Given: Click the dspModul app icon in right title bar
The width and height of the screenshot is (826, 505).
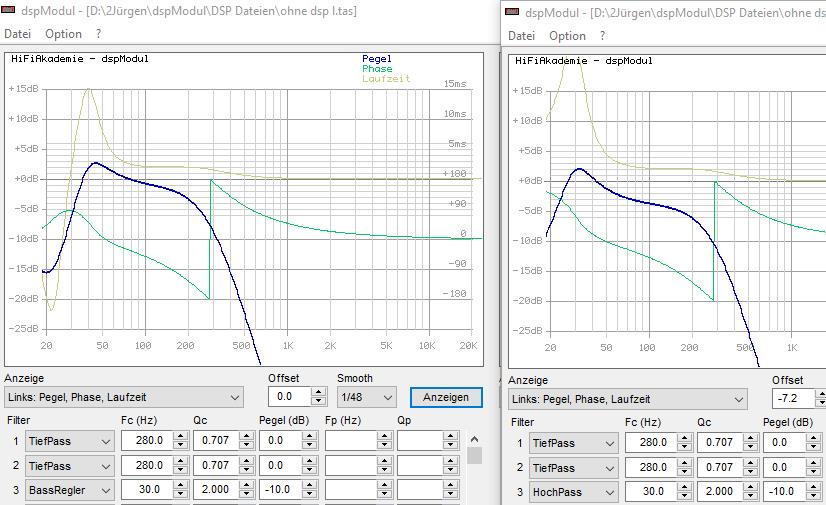Looking at the screenshot, I should 513,11.
